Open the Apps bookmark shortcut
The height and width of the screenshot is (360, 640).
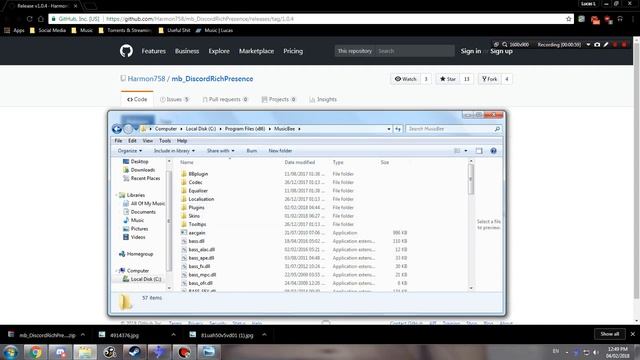[14, 30]
